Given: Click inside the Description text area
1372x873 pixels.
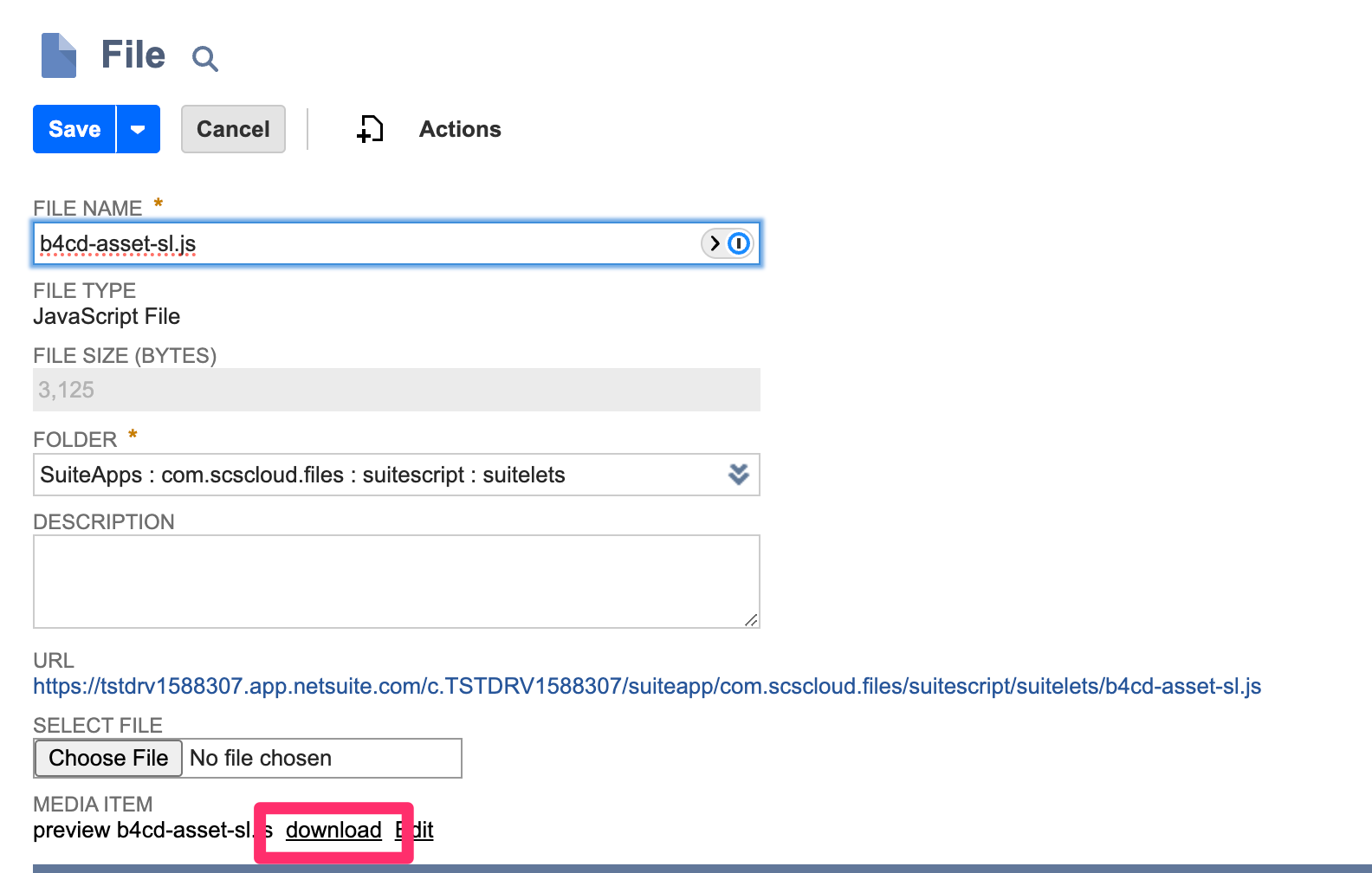Looking at the screenshot, I should pyautogui.click(x=396, y=580).
